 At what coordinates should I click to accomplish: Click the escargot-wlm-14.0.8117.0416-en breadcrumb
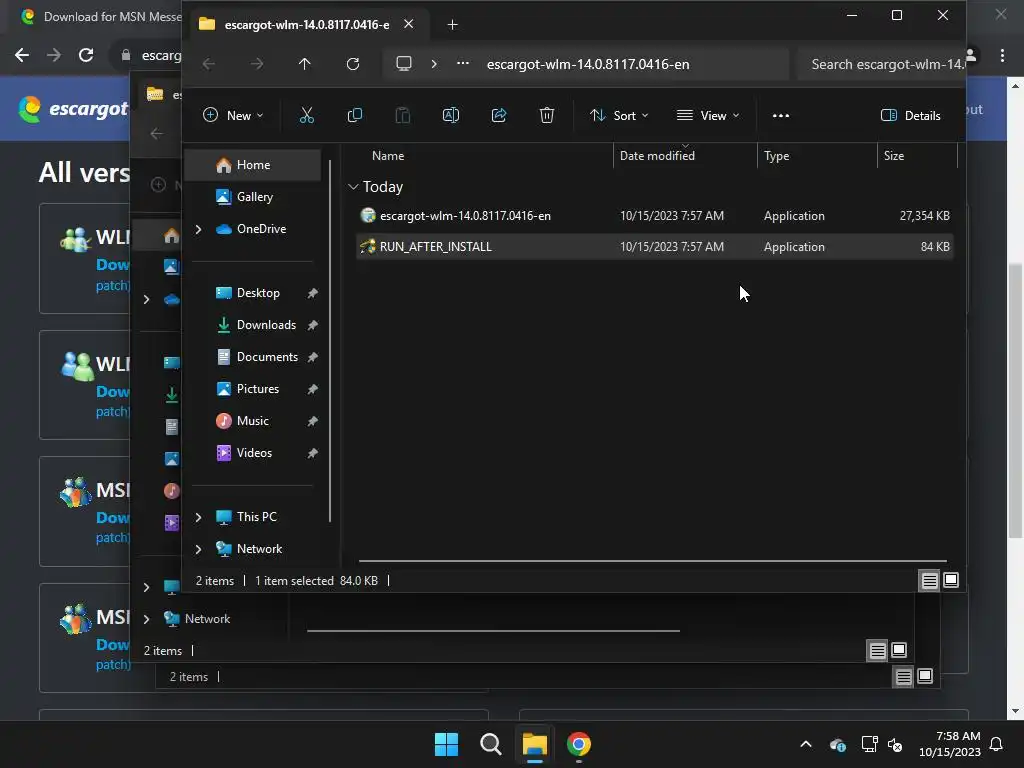point(588,64)
